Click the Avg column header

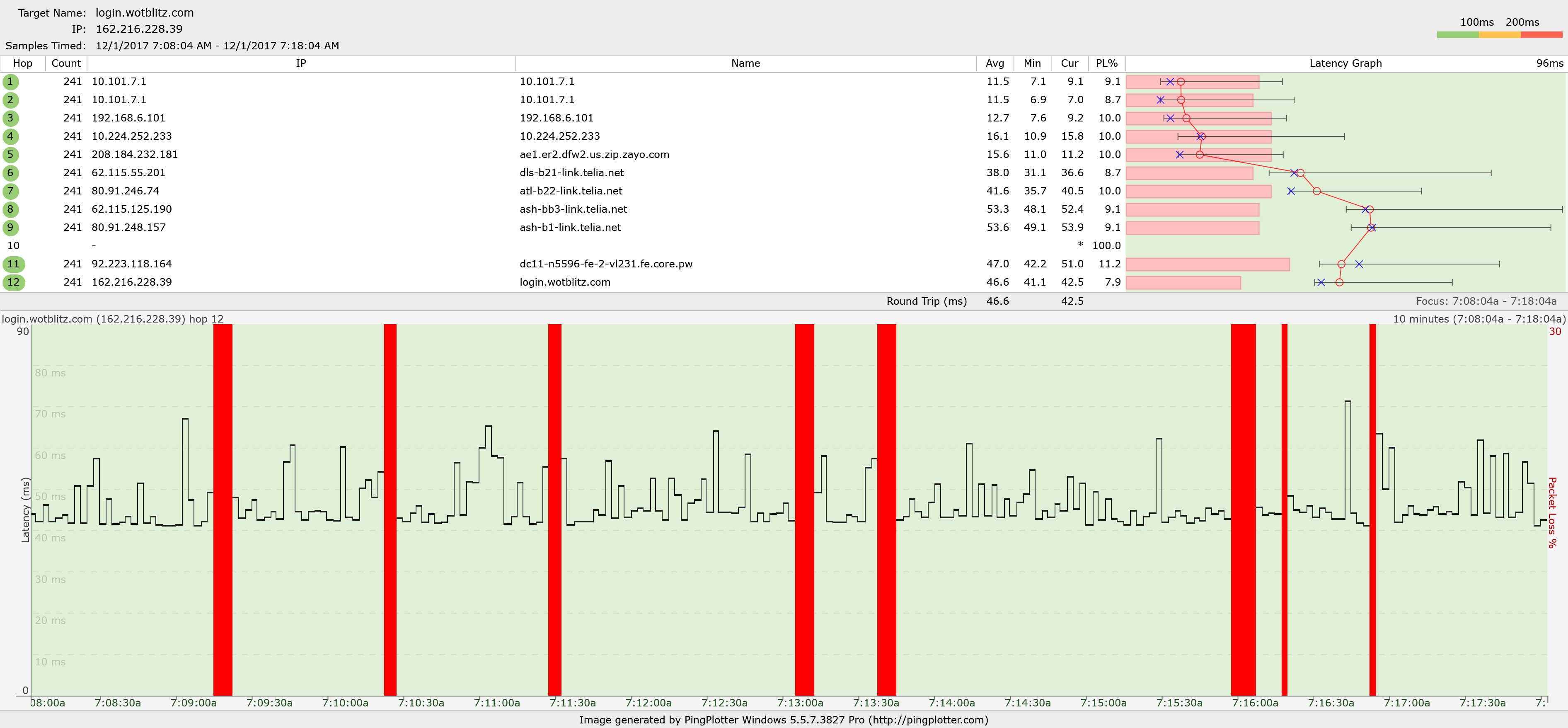tap(995, 63)
